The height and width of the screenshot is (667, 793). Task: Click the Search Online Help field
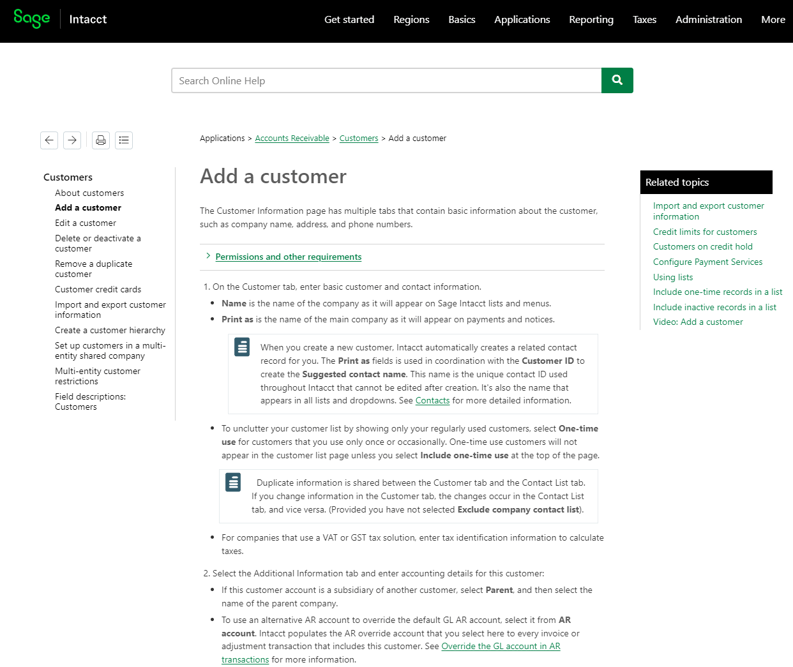click(x=386, y=80)
